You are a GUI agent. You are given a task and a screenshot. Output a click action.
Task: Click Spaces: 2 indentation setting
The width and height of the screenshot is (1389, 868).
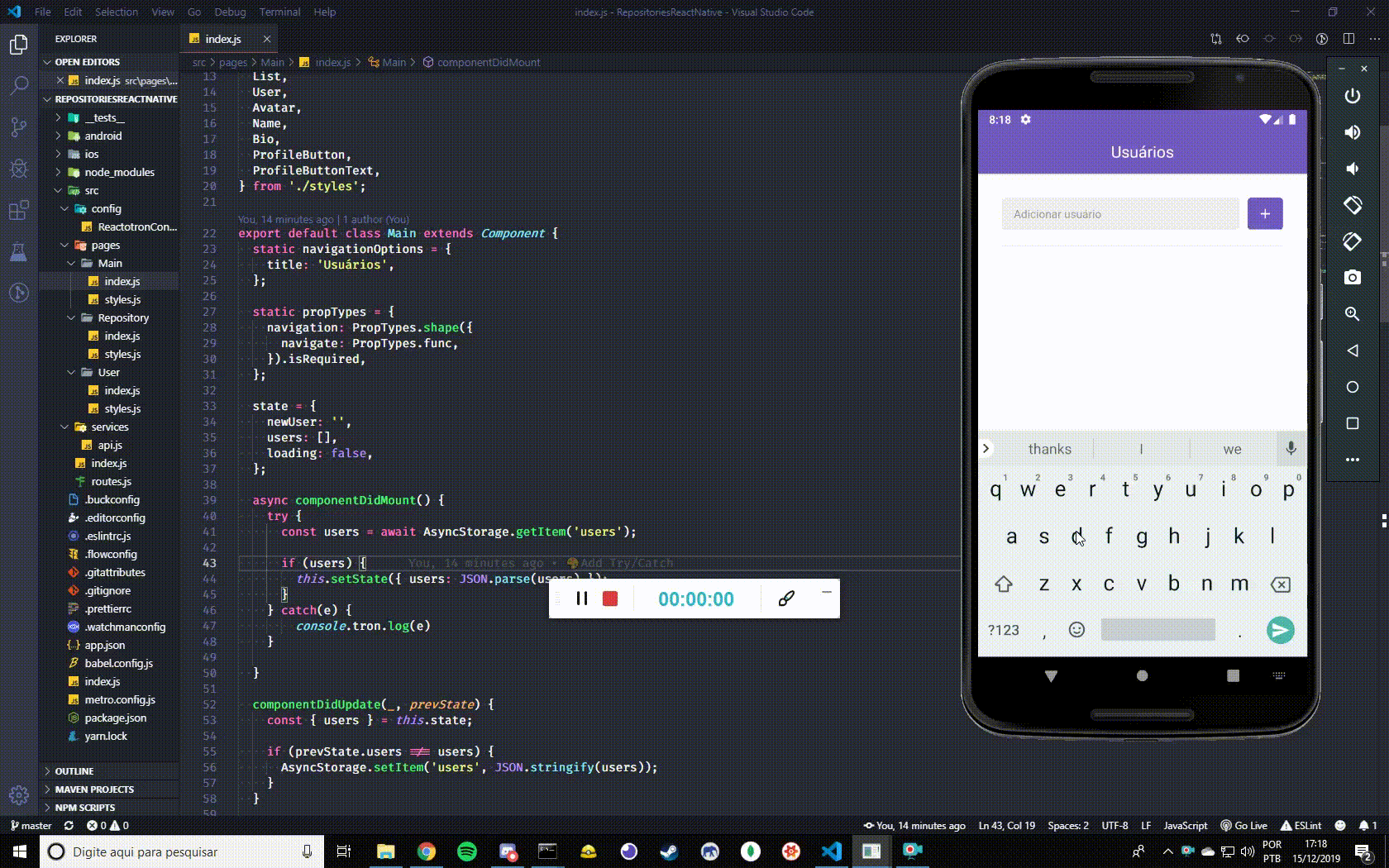1067,825
